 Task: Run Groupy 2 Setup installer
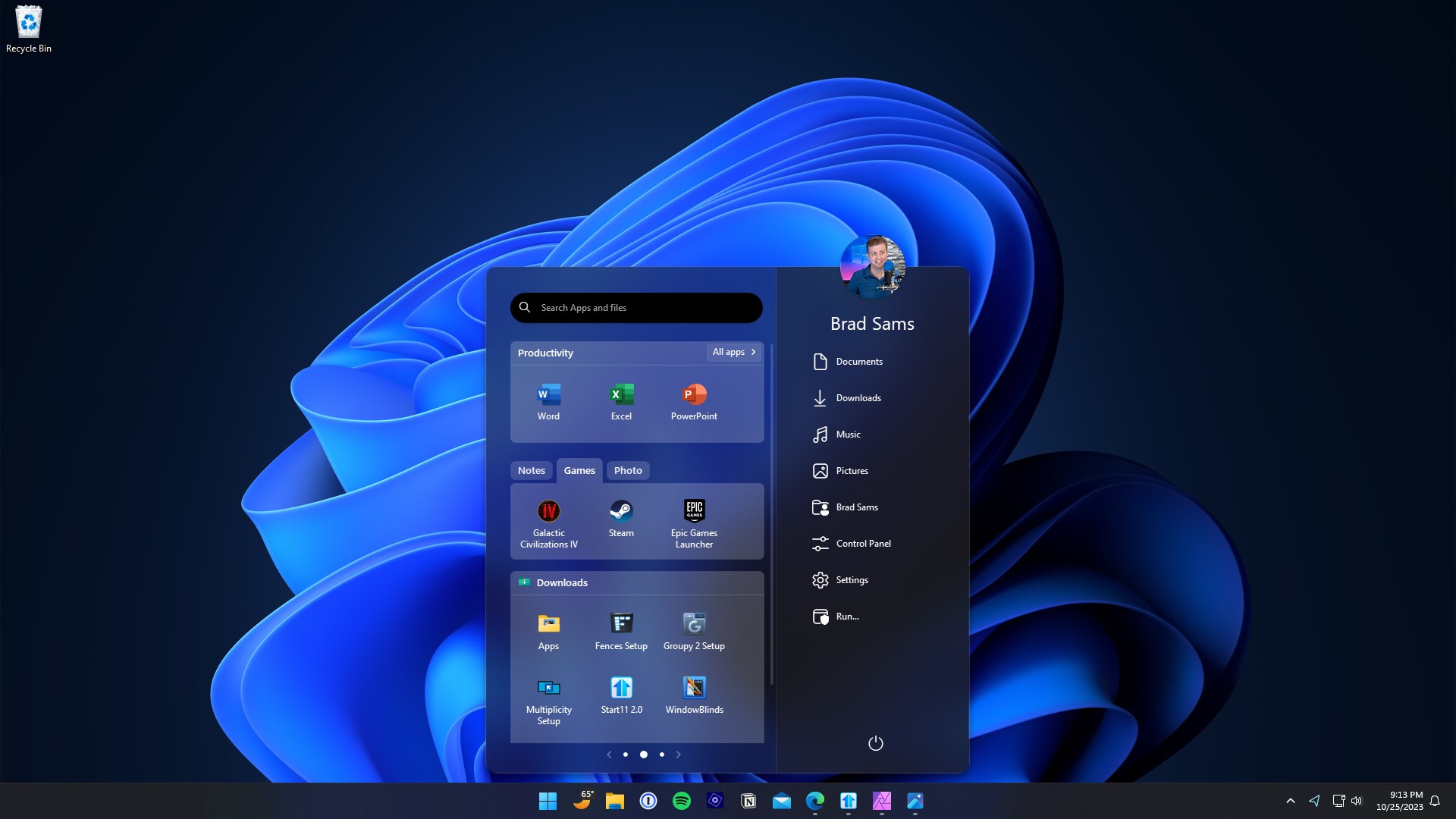(694, 632)
